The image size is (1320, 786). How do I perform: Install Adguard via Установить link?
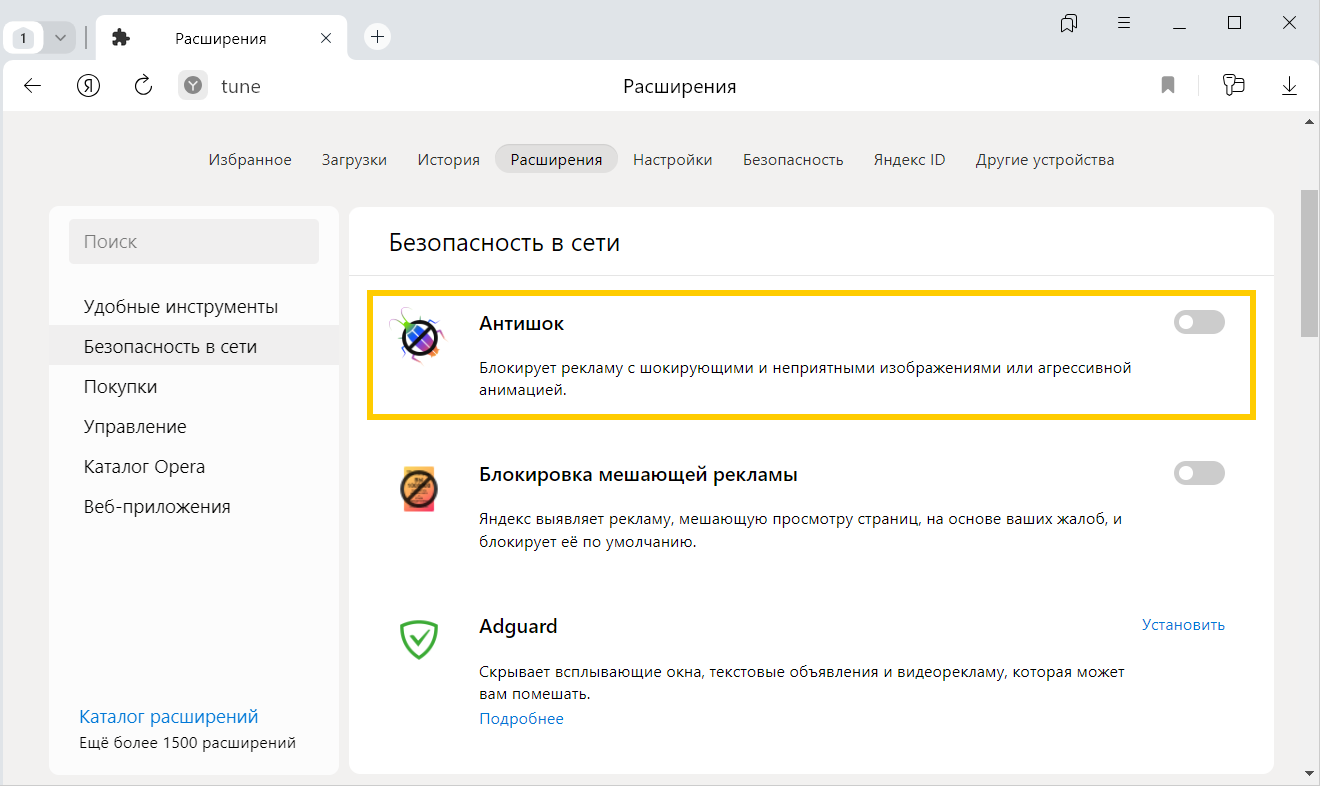(x=1183, y=625)
